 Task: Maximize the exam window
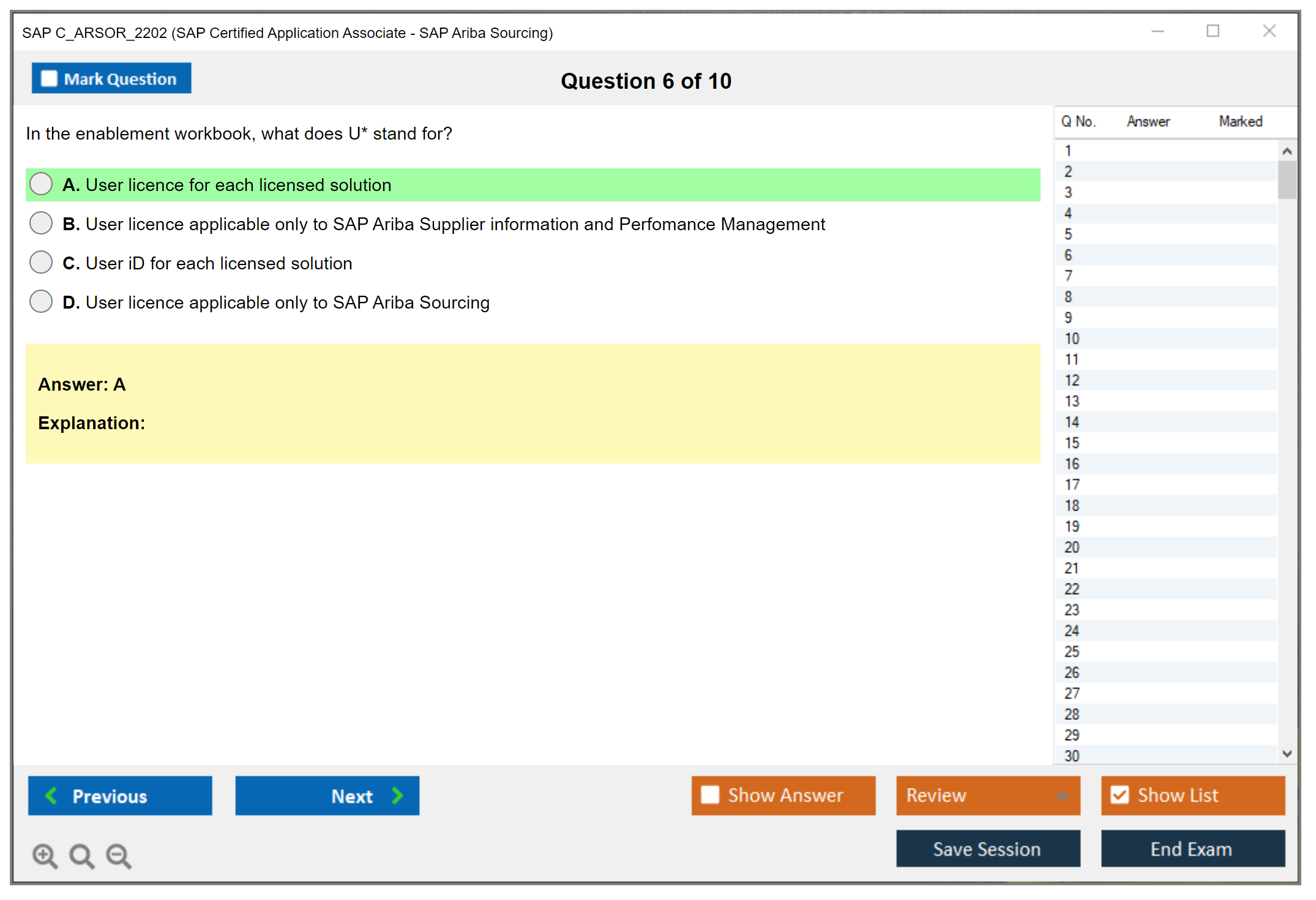click(1213, 31)
